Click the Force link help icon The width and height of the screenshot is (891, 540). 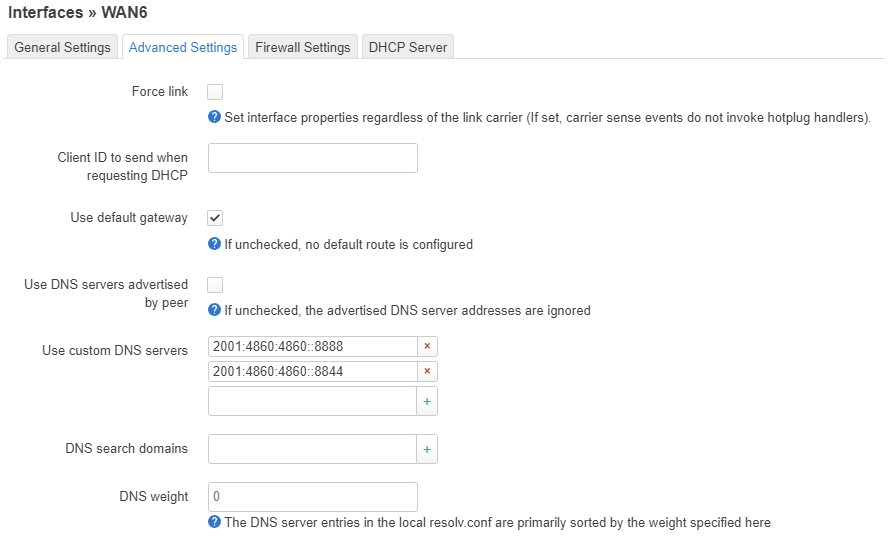click(214, 117)
